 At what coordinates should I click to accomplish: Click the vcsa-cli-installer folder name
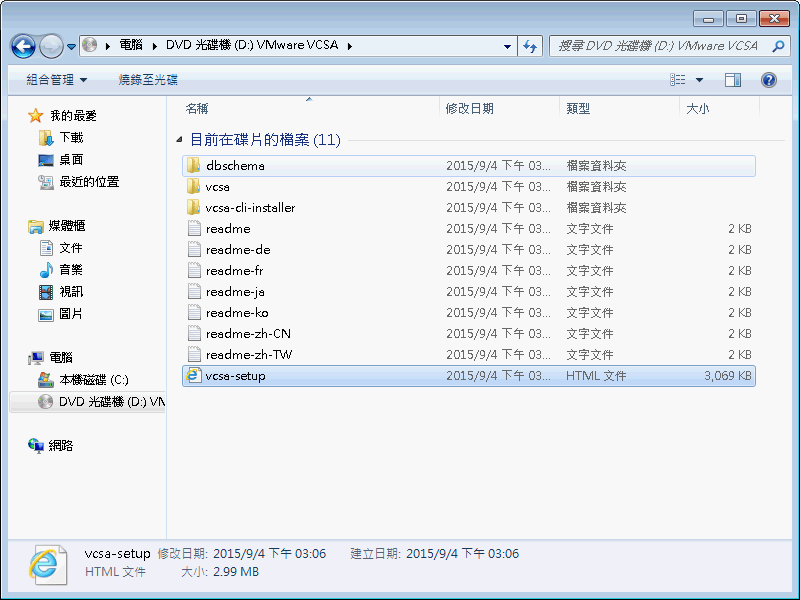coord(251,208)
